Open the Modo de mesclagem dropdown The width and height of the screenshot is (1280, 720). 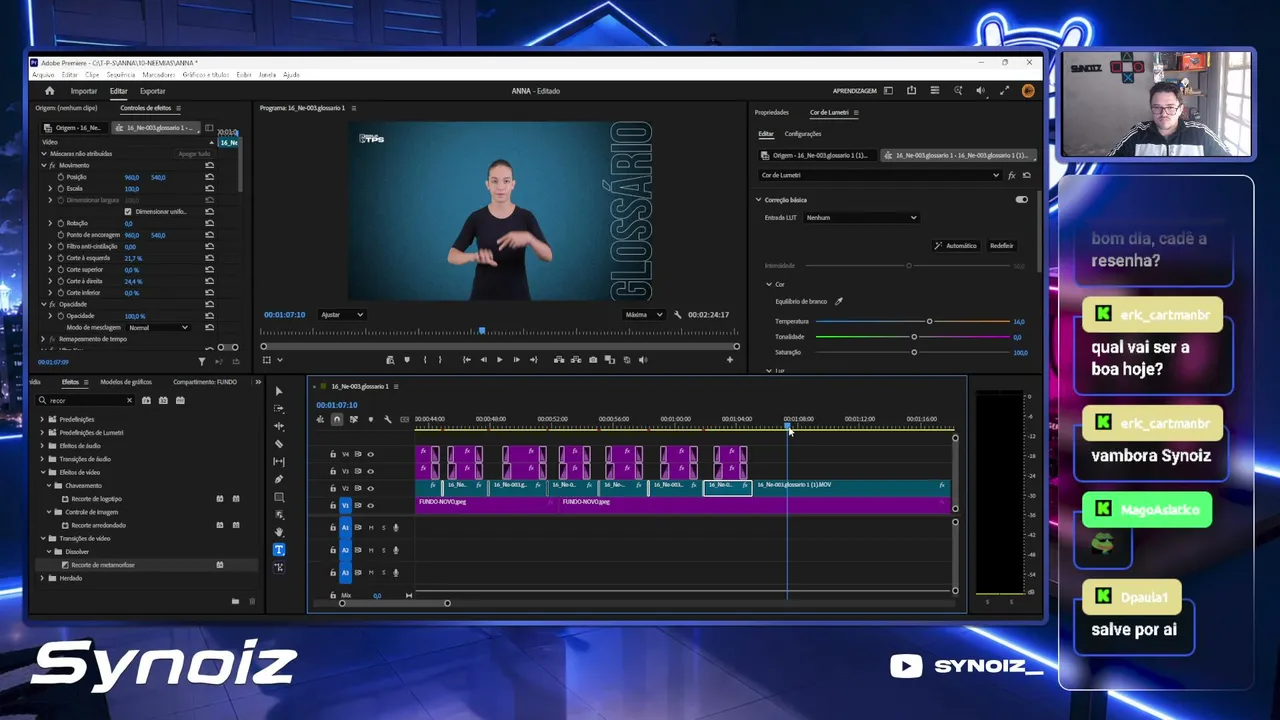158,328
